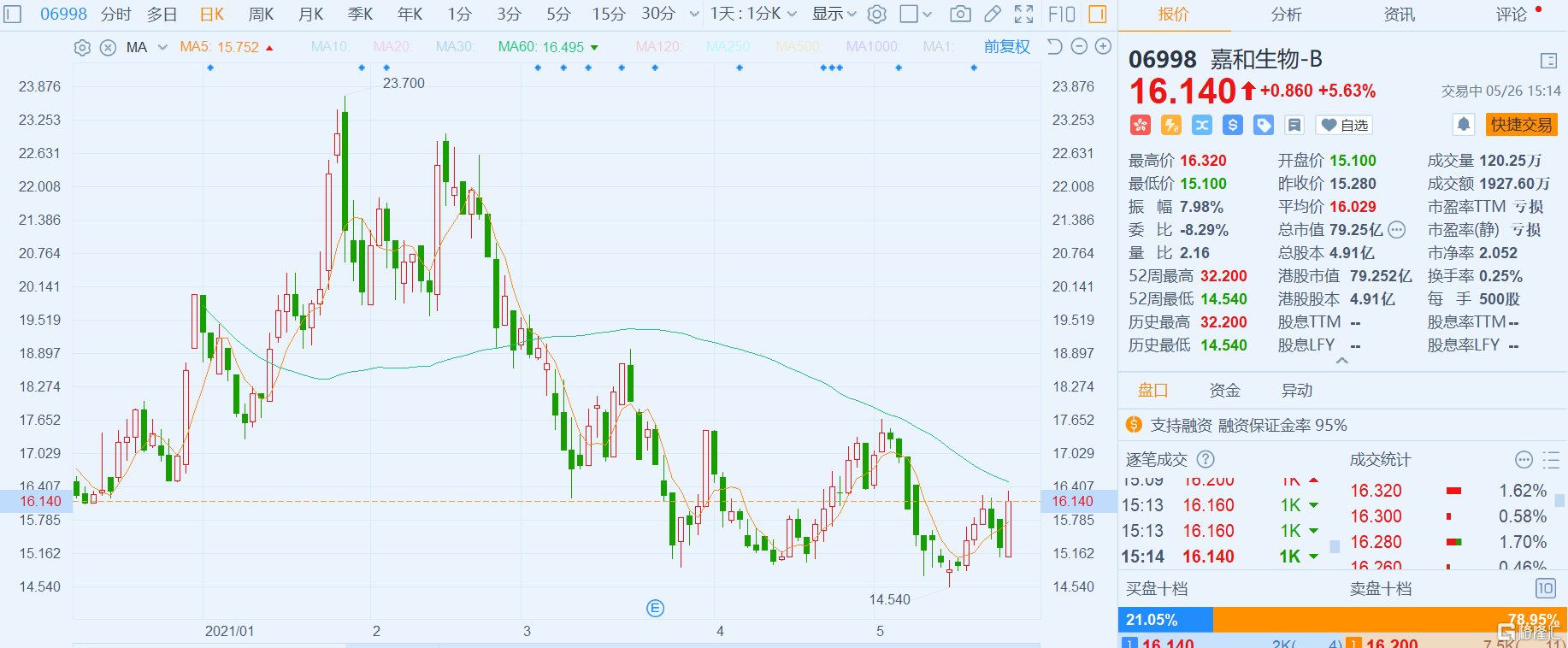The height and width of the screenshot is (648, 1568).
Task: Open the 显示 dropdown
Action: [x=834, y=14]
